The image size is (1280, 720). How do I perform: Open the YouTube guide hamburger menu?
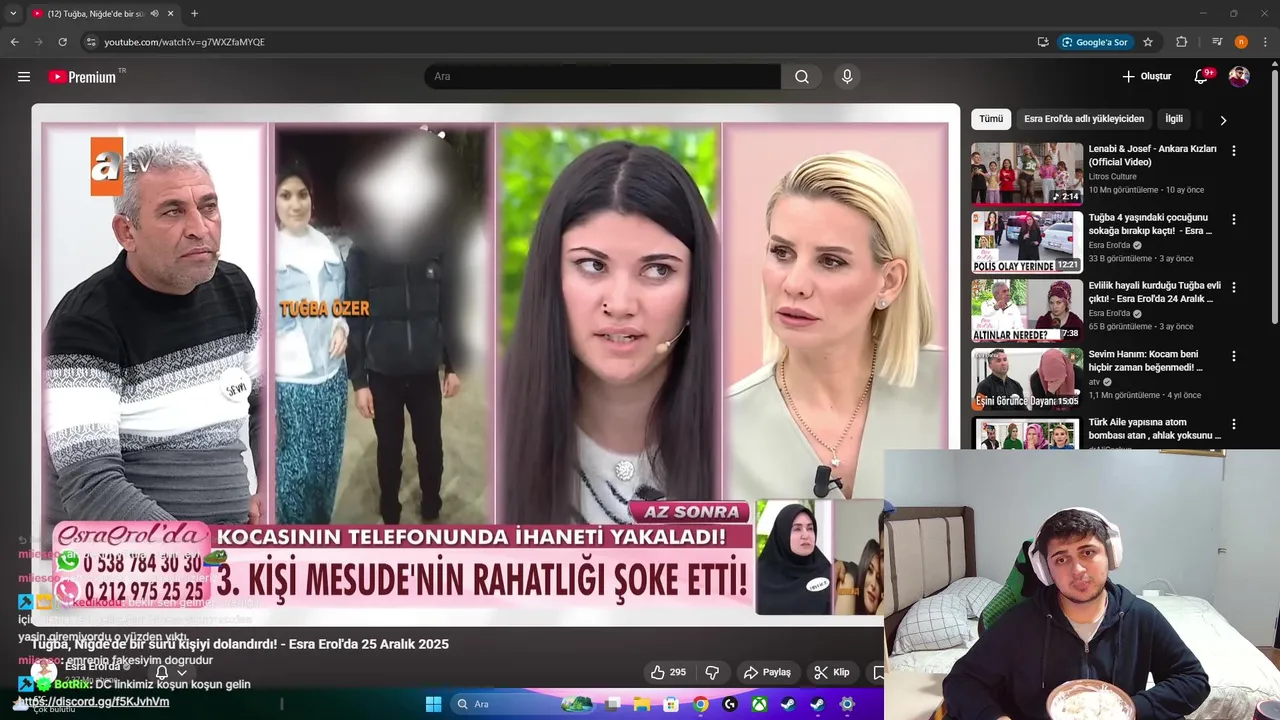click(24, 77)
